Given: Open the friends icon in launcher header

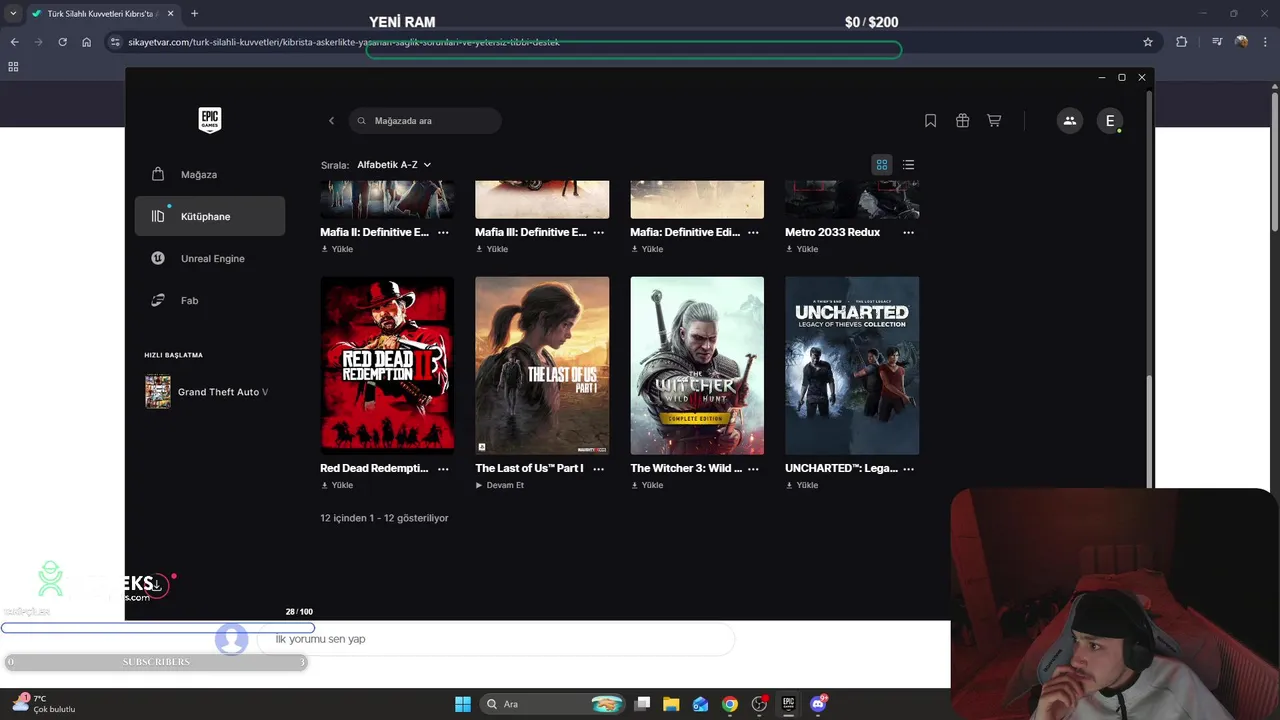Looking at the screenshot, I should click(x=1070, y=121).
